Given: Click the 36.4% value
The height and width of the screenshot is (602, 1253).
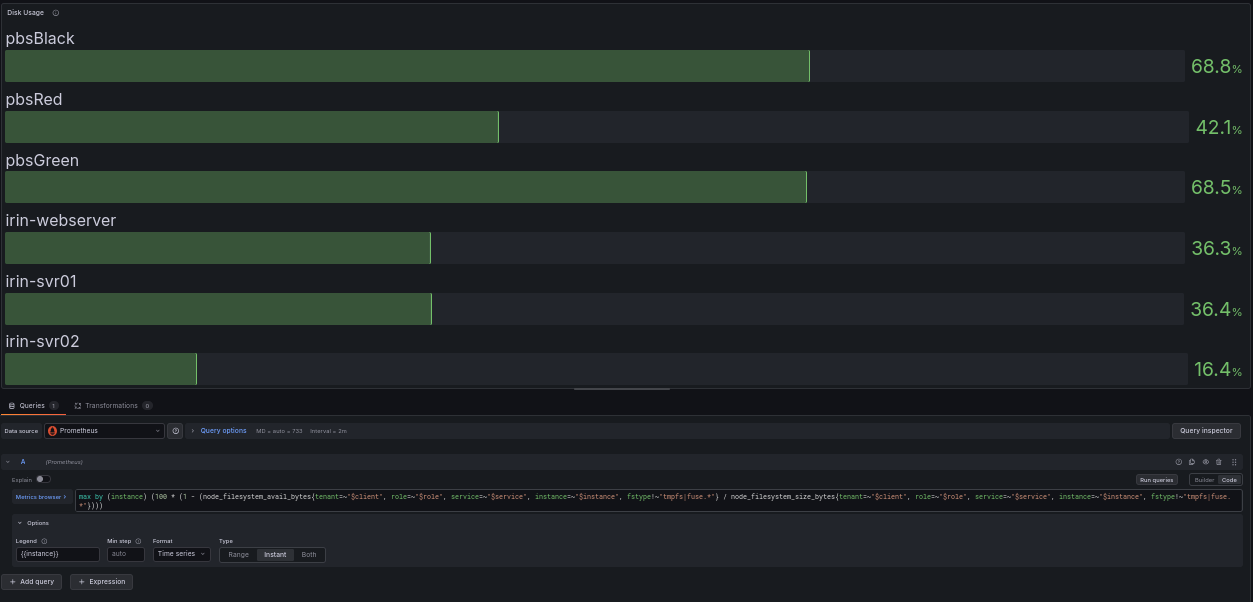Looking at the screenshot, I should [1216, 309].
